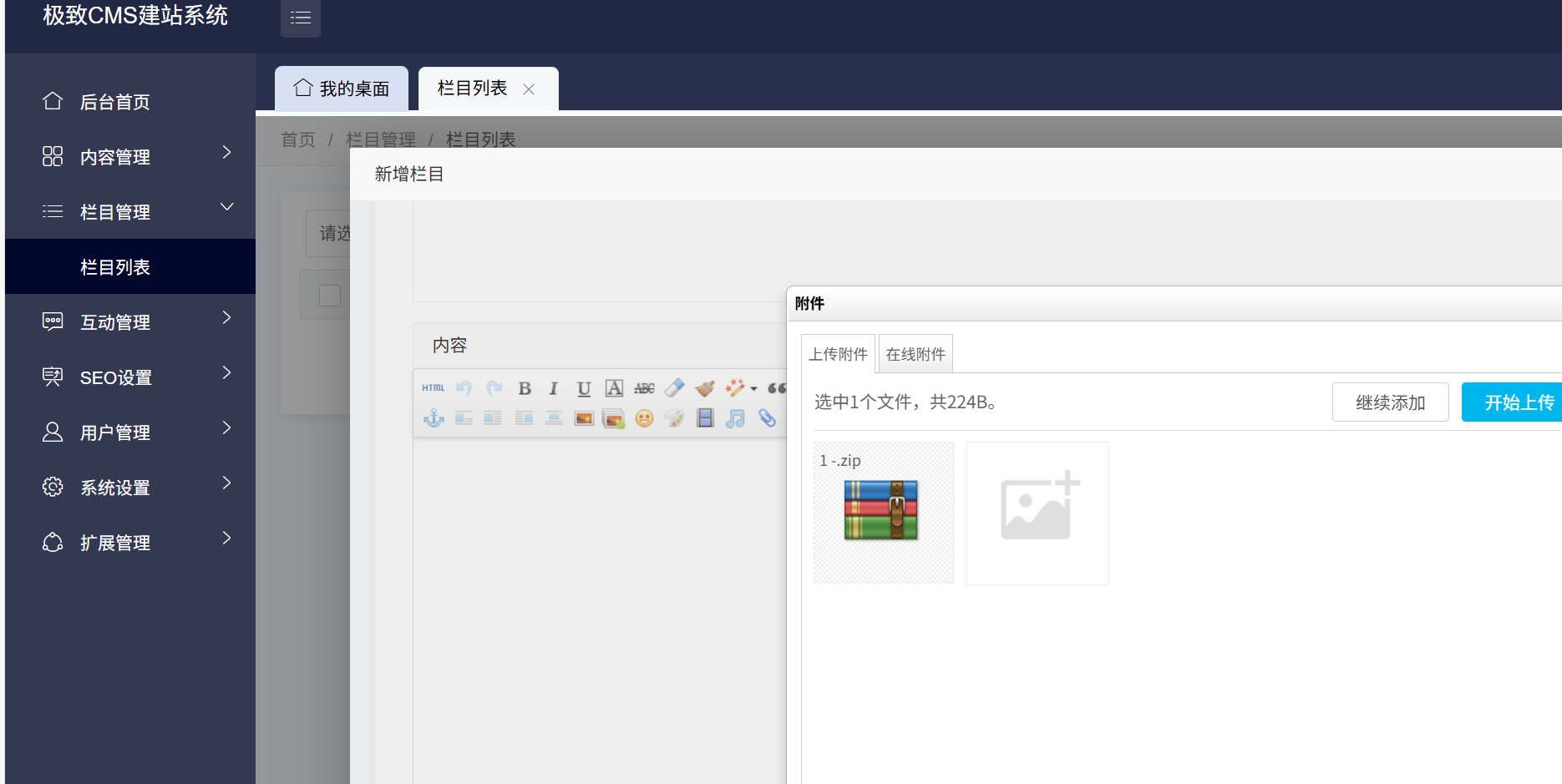Viewport: 1562px width, 784px height.
Task: Close the 栏目列表 tab
Action: point(529,89)
